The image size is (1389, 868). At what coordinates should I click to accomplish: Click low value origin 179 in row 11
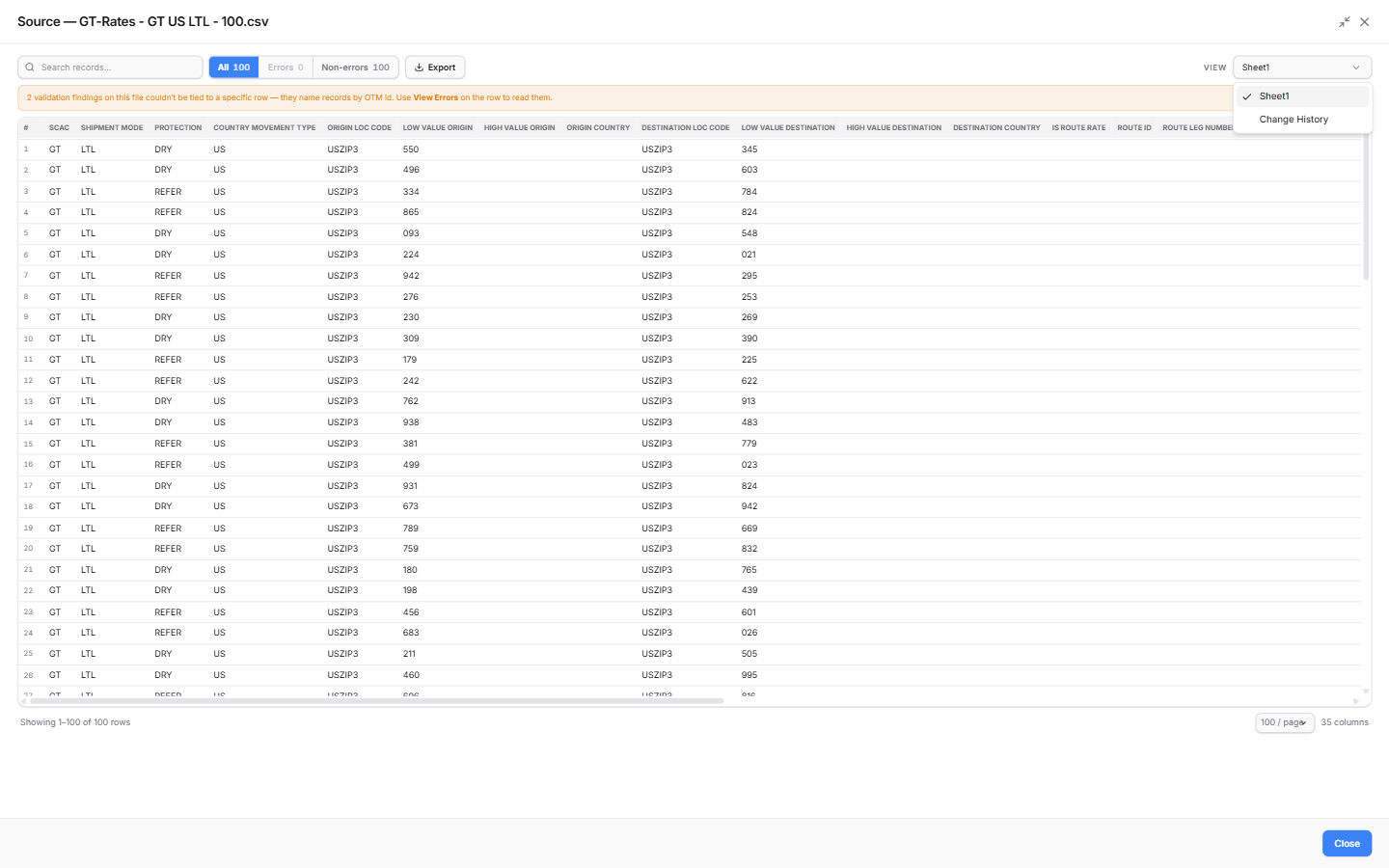coord(410,360)
